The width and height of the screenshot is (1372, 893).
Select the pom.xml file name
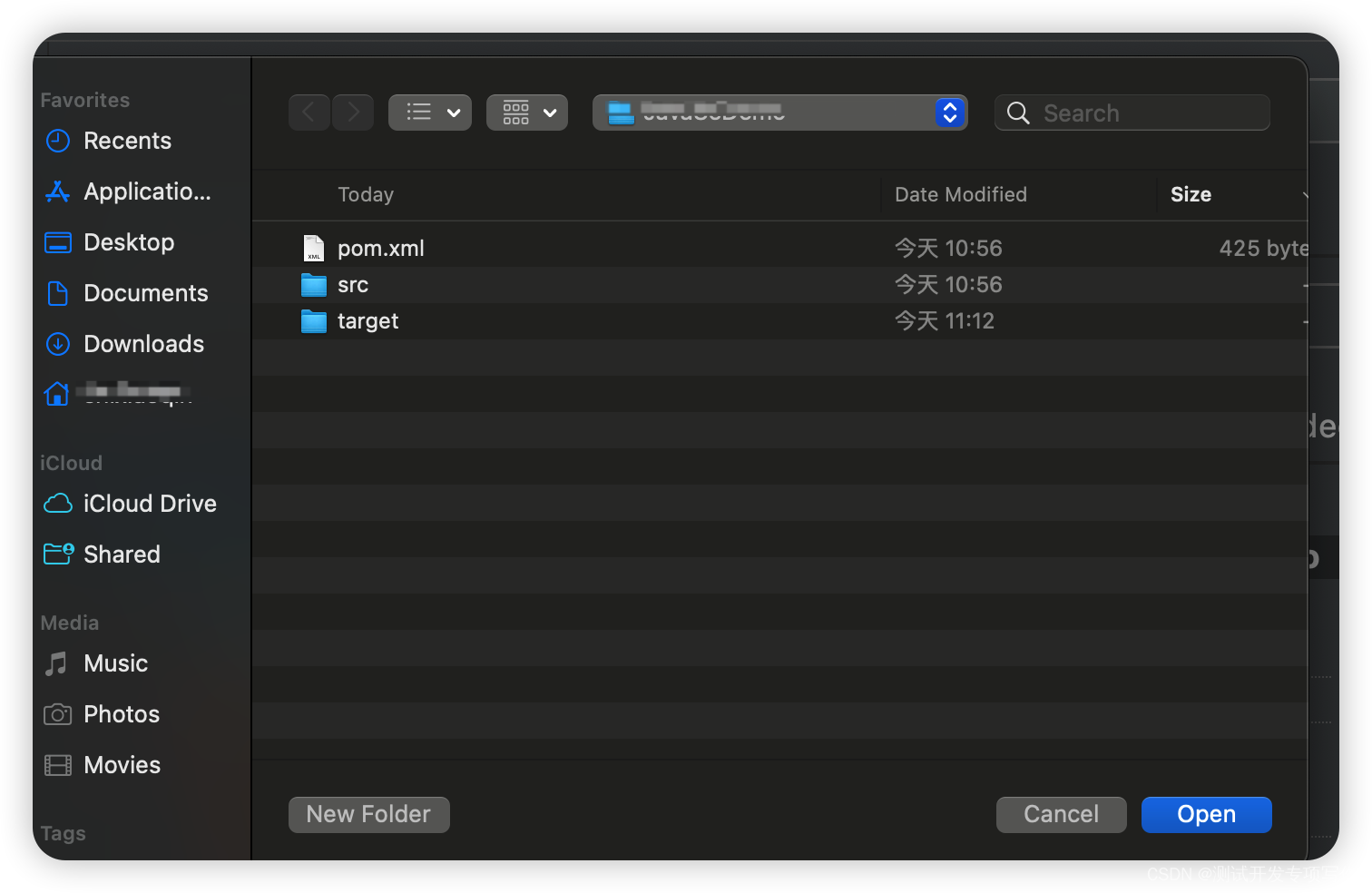coord(381,249)
